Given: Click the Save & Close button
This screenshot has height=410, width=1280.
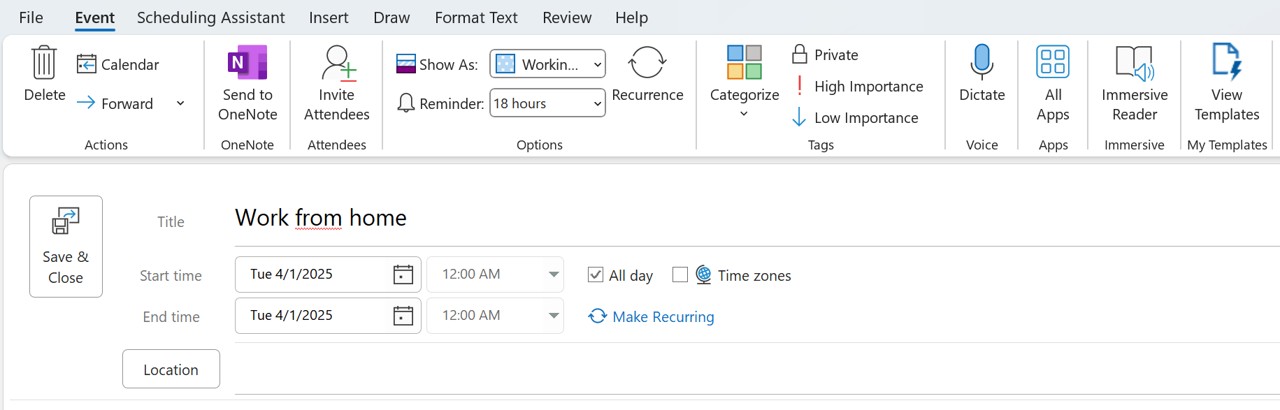Looking at the screenshot, I should pyautogui.click(x=66, y=246).
